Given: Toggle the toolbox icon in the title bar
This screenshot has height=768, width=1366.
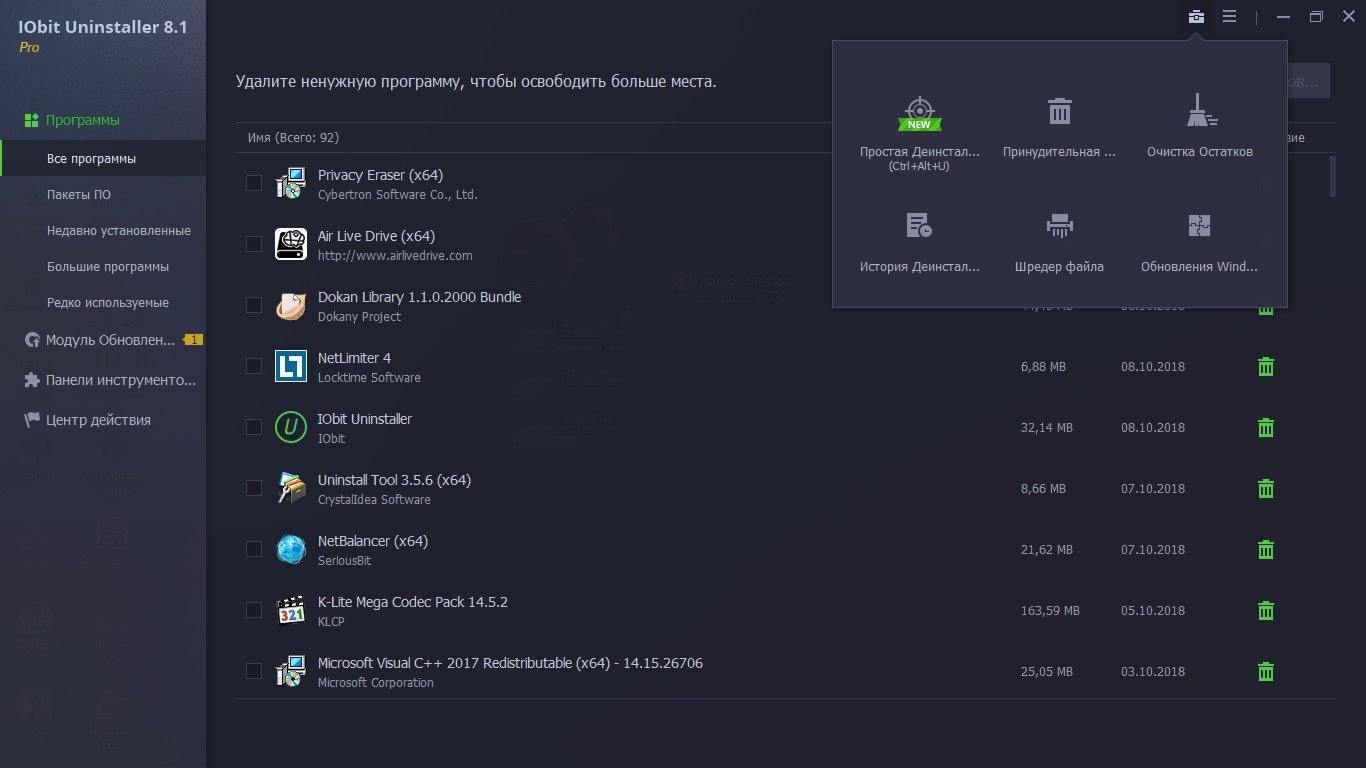Looking at the screenshot, I should pos(1194,17).
